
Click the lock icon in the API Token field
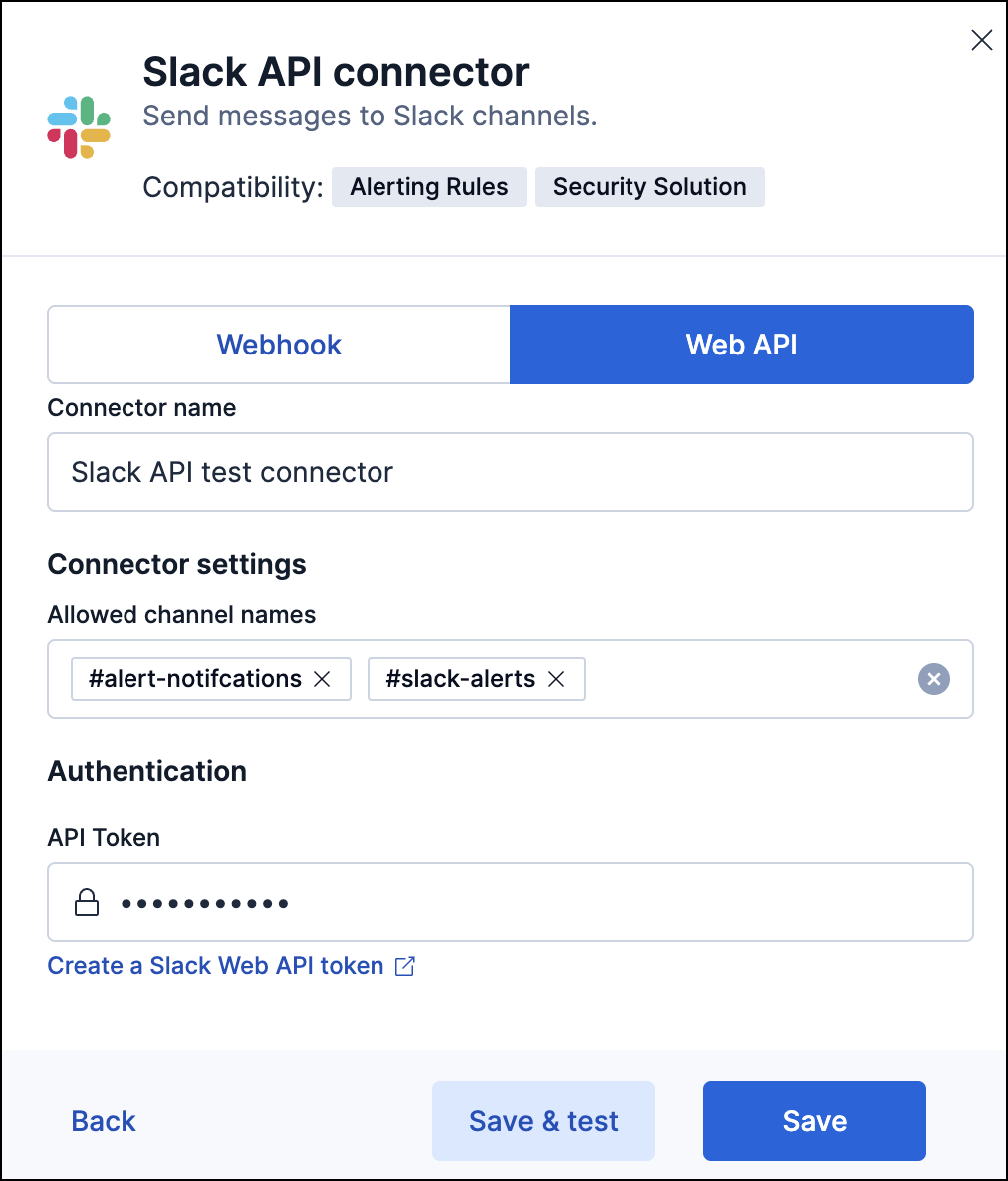pyautogui.click(x=86, y=902)
